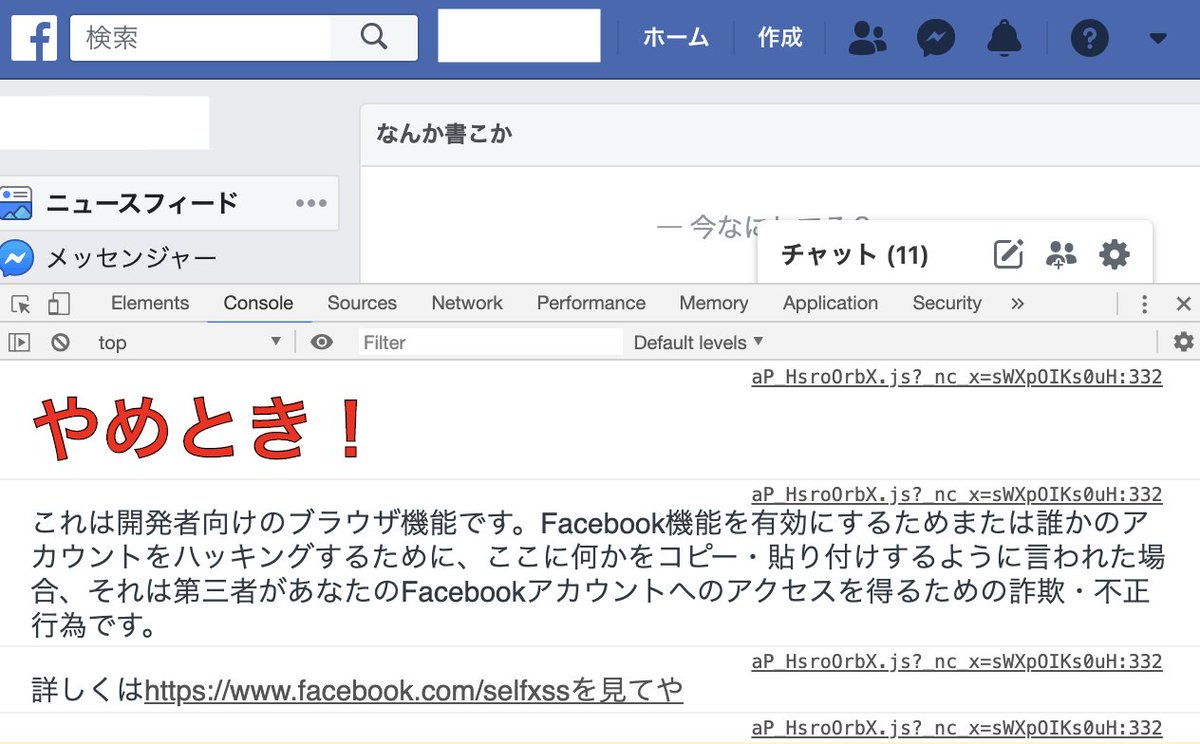Create new chat group icon
Image resolution: width=1200 pixels, height=744 pixels.
point(1061,255)
